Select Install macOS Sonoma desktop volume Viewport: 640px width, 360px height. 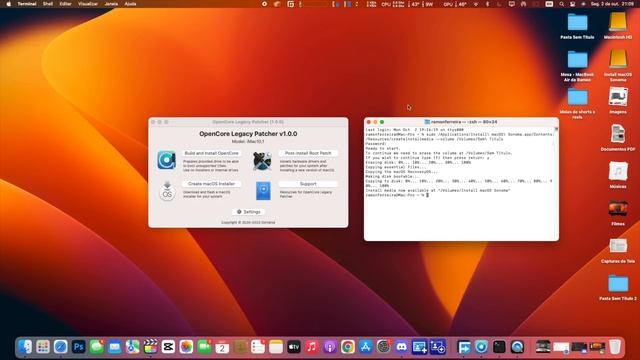click(x=618, y=65)
